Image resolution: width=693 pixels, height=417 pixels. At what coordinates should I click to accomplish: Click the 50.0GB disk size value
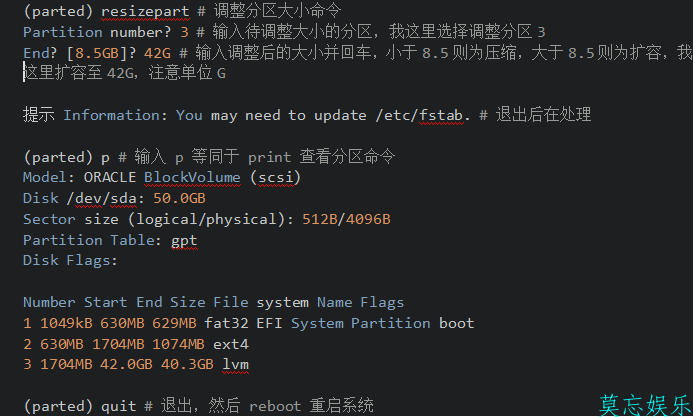pyautogui.click(x=179, y=198)
